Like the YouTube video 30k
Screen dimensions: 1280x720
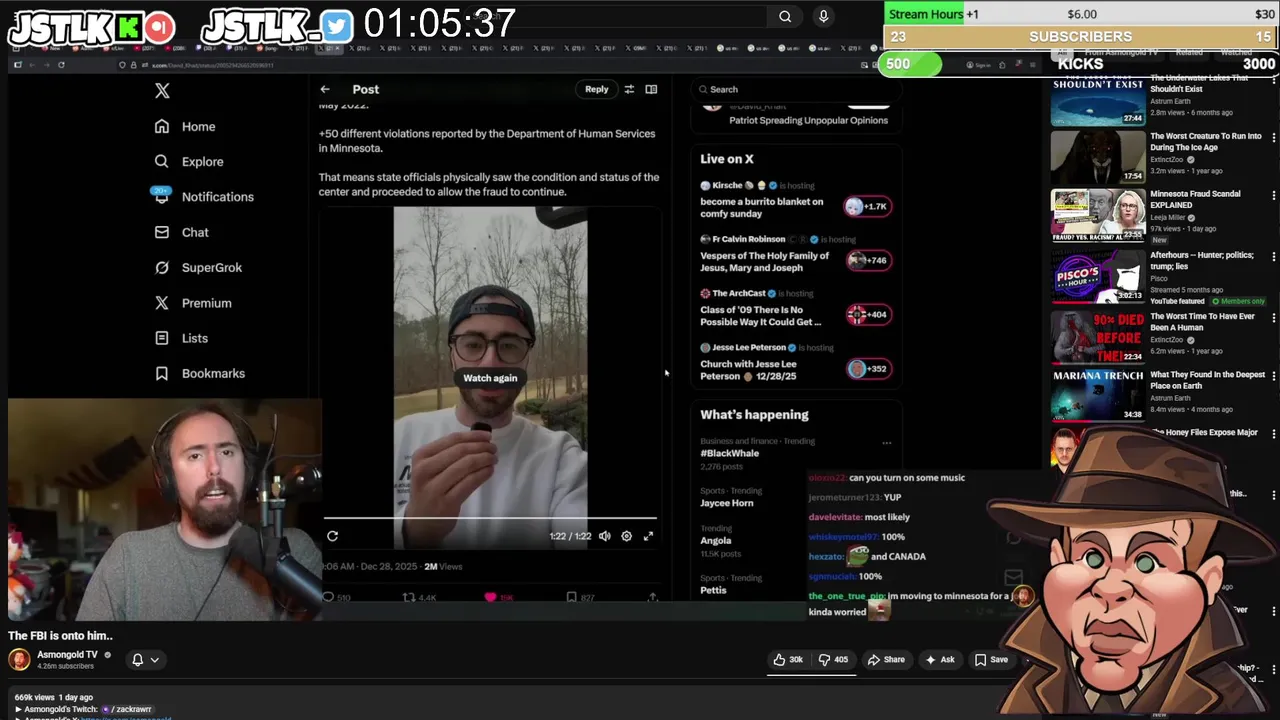pyautogui.click(x=788, y=660)
